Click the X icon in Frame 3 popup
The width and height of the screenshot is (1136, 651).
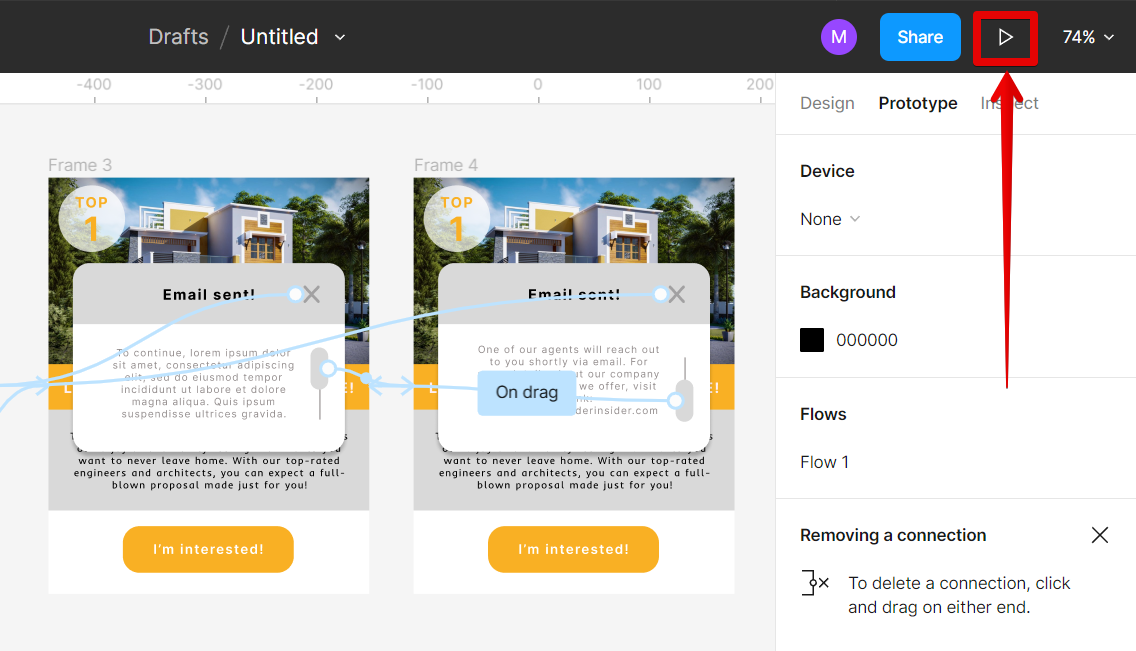(x=312, y=294)
